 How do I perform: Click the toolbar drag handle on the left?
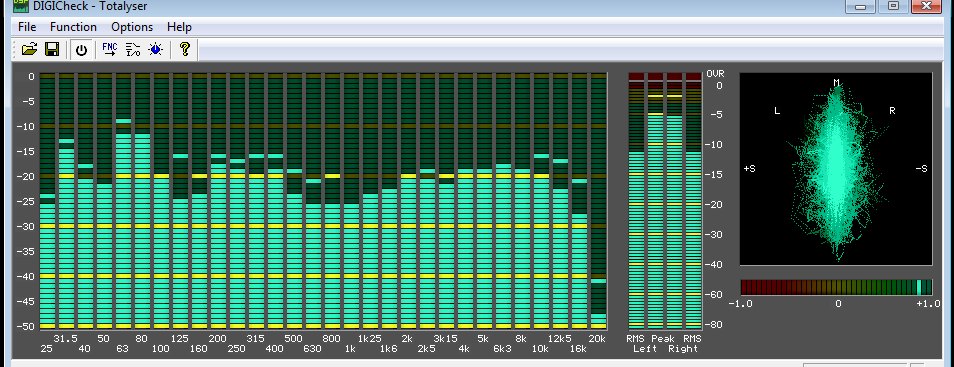[15, 50]
